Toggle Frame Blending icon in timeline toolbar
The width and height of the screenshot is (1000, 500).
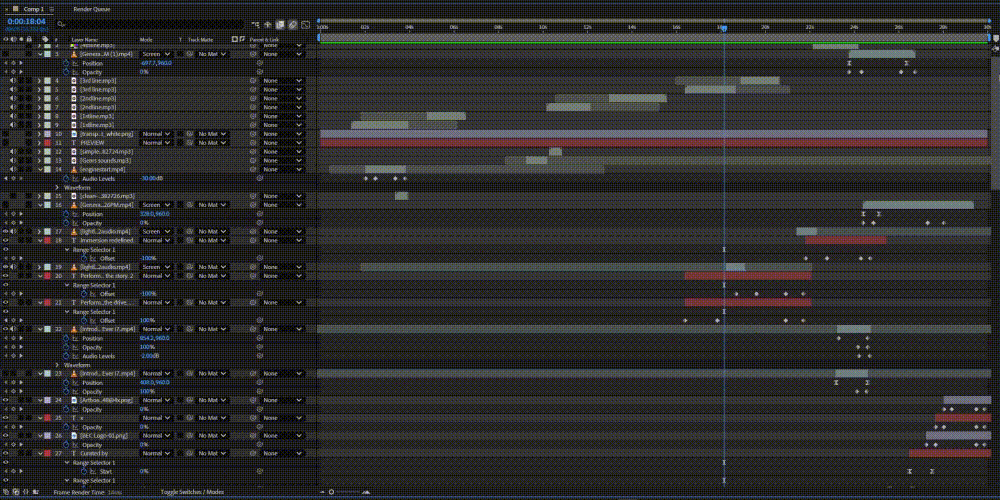pos(280,24)
